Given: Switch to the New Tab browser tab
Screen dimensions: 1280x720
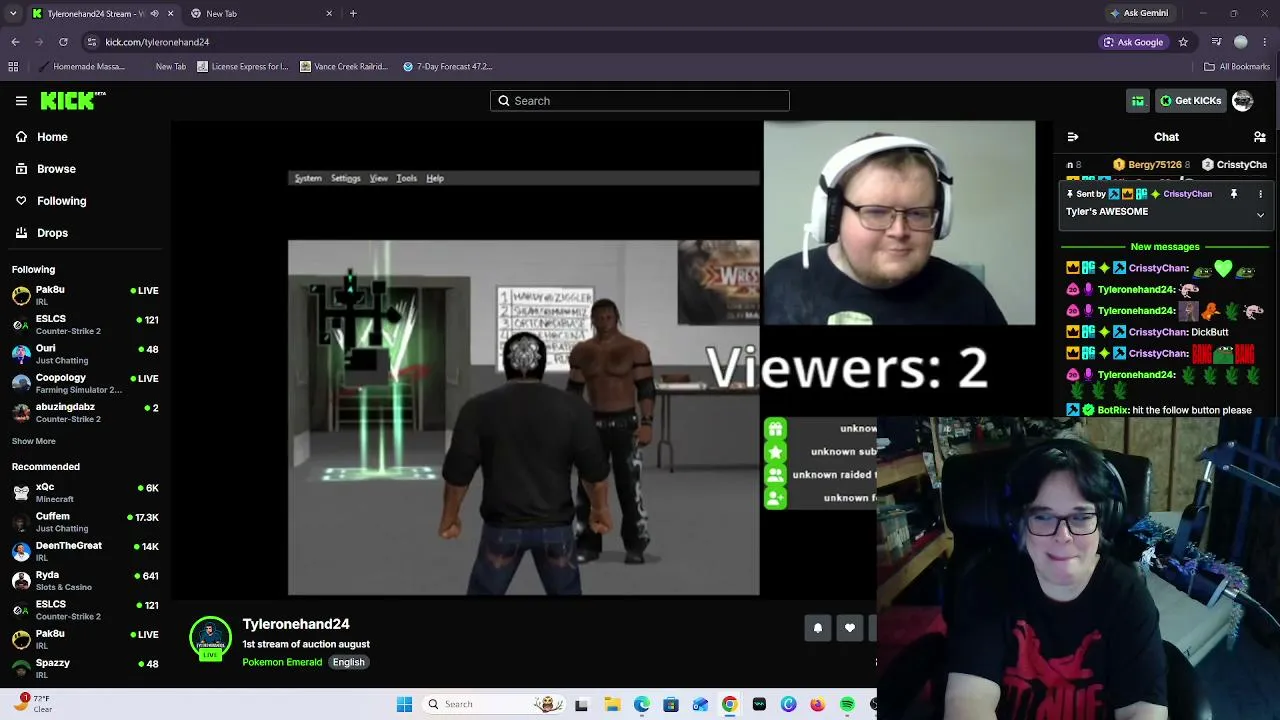Looking at the screenshot, I should tap(261, 14).
